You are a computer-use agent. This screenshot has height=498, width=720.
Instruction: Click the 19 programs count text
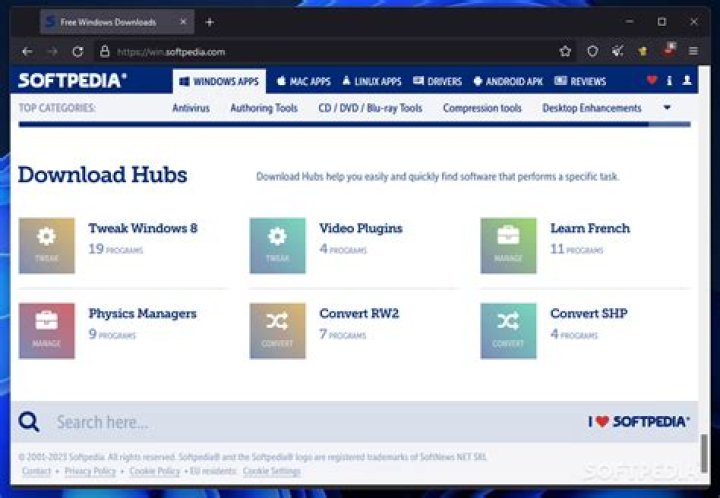(x=116, y=249)
